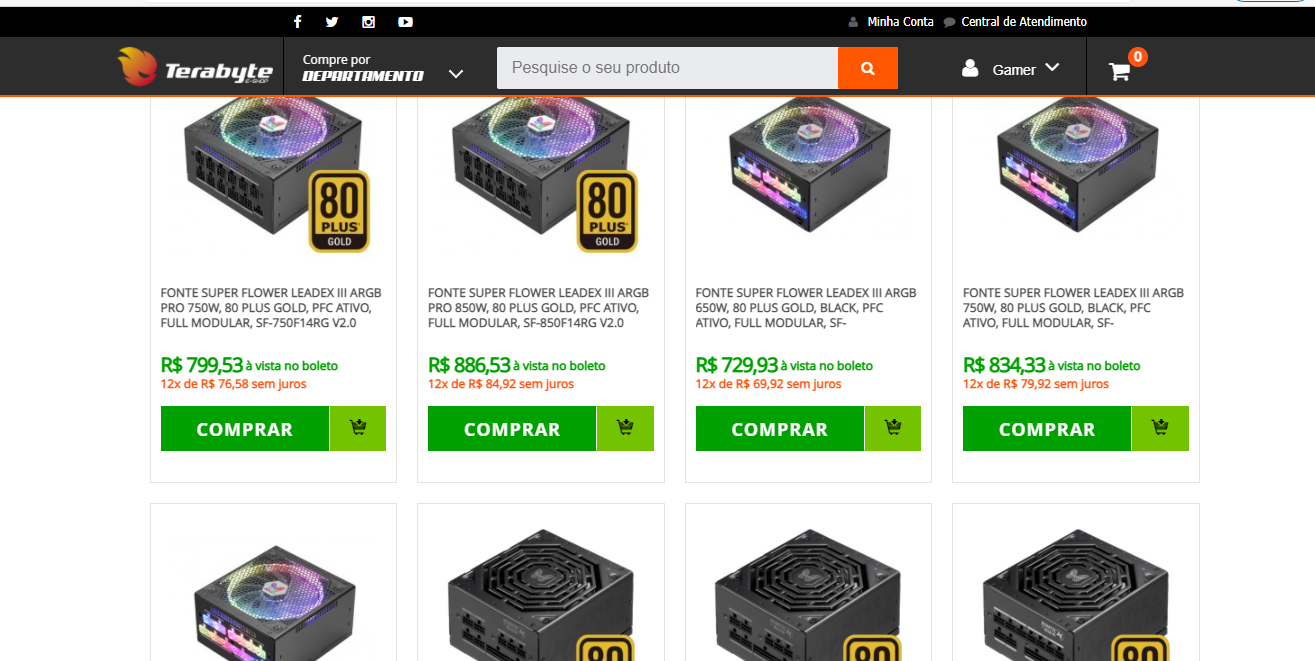Screen dimensions: 1315x661
Task: Go to Terabyte logo homepage
Action: 195,68
